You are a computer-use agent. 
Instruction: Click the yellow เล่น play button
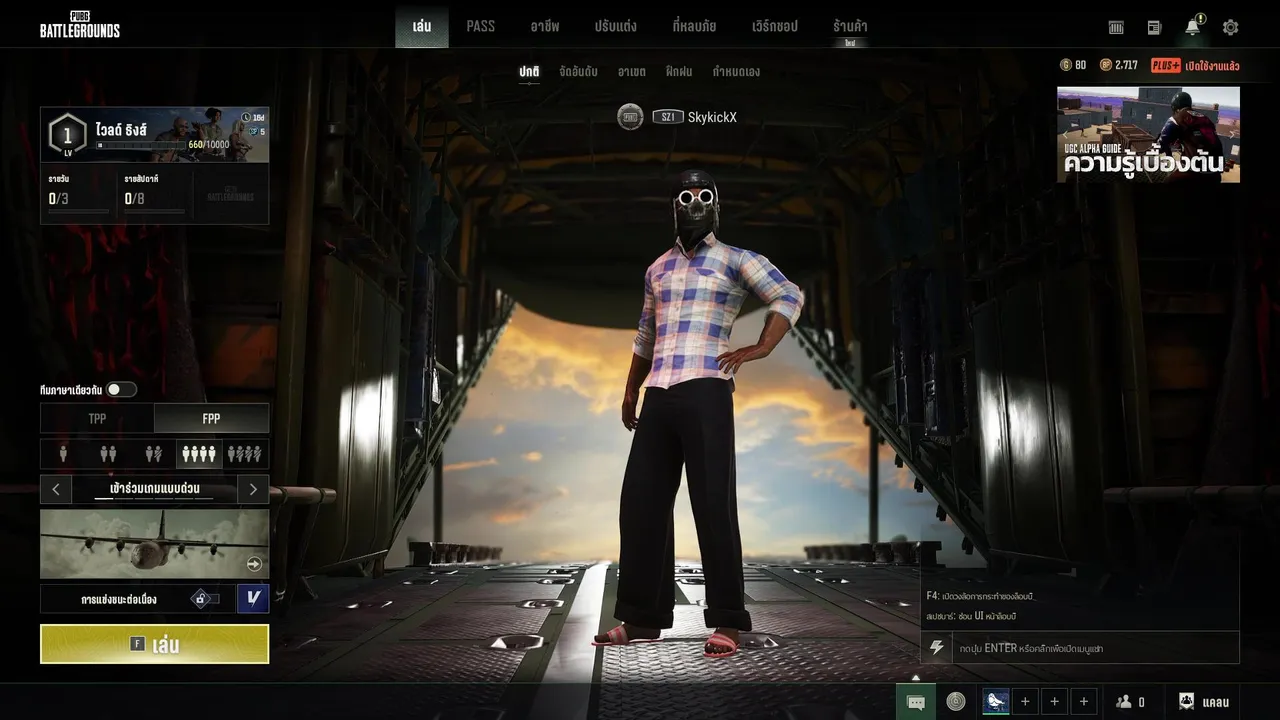[155, 644]
